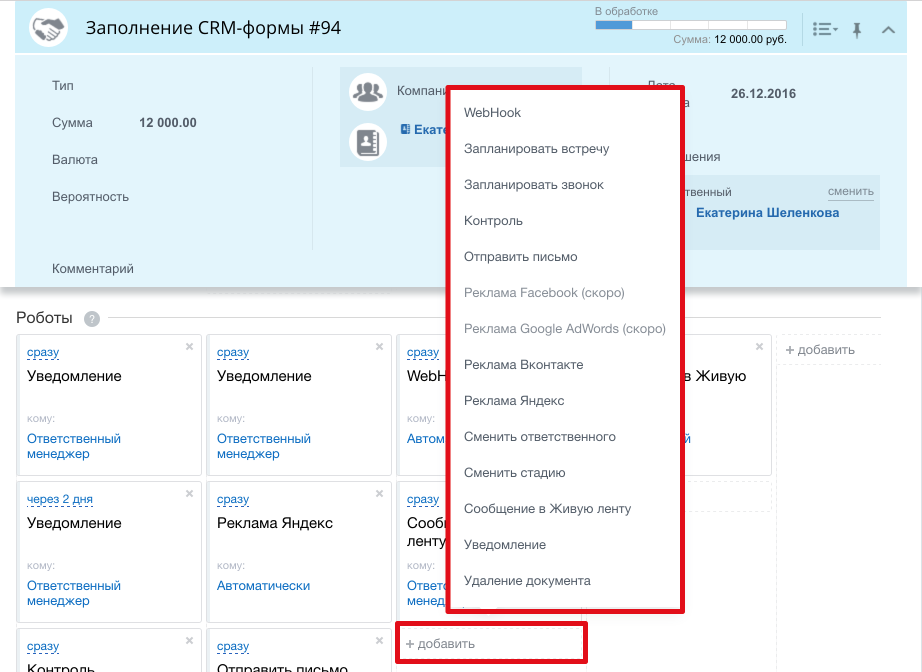
Task: Click deal title Заполнение CRM-формы #94
Action: coord(213,28)
